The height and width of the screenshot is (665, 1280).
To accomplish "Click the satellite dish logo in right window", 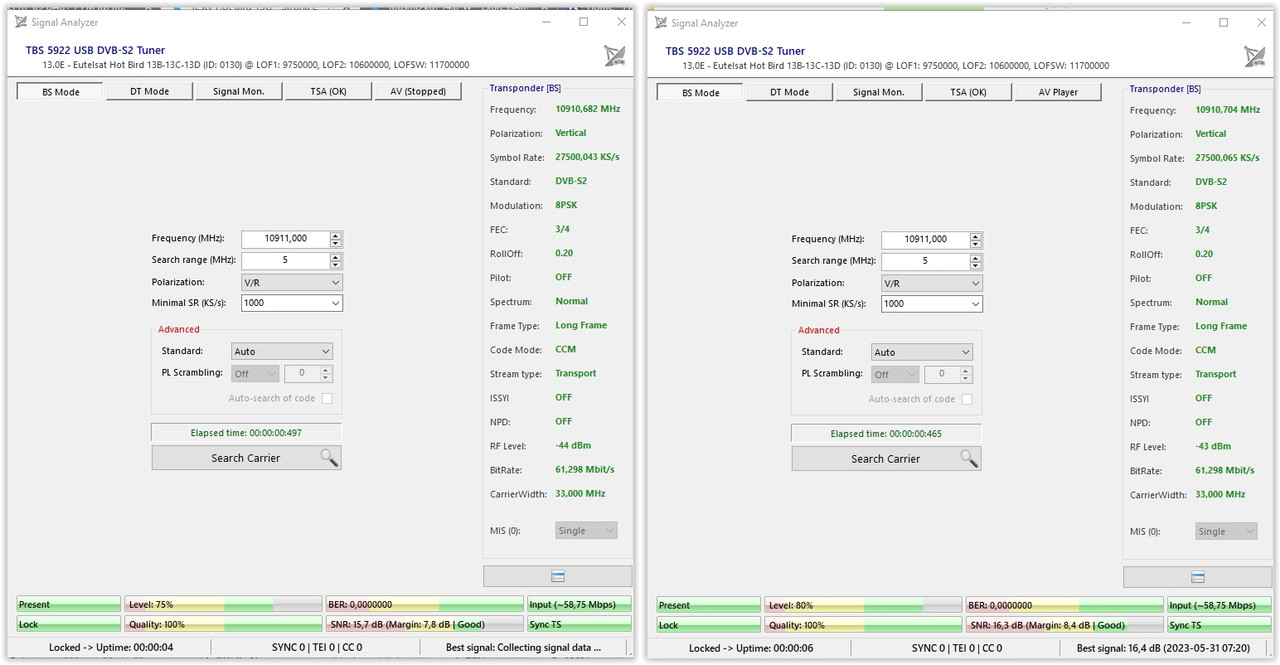I will point(1254,57).
